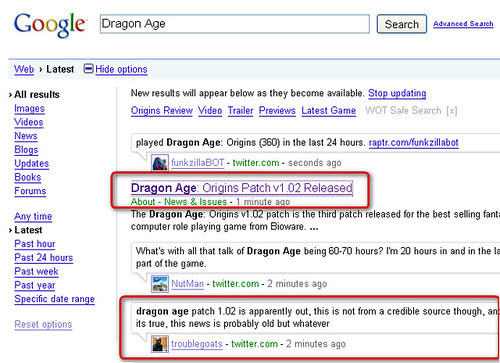Limit results to Past hour
The height and width of the screenshot is (363, 500).
click(x=35, y=244)
